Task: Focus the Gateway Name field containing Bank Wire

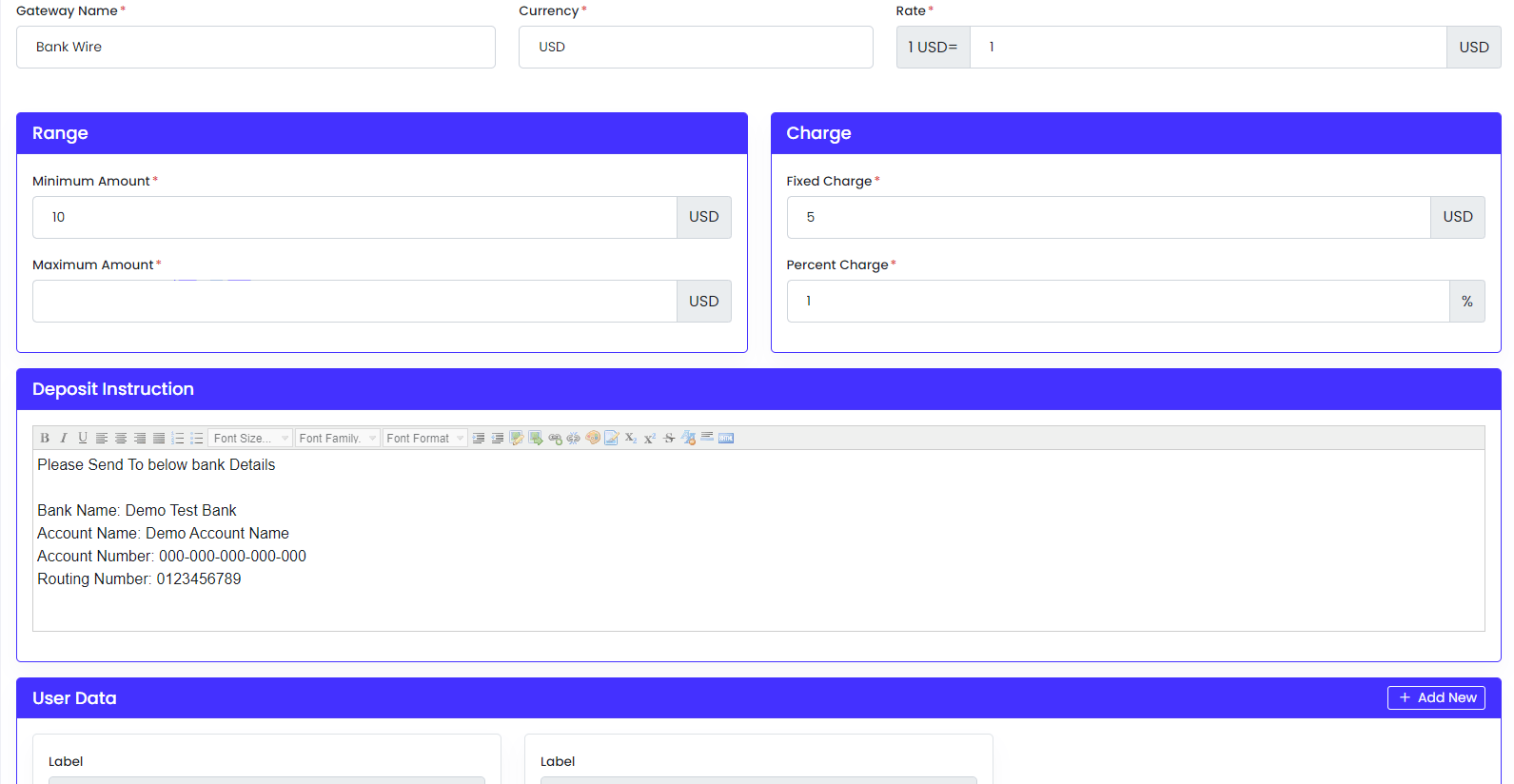Action: (255, 47)
